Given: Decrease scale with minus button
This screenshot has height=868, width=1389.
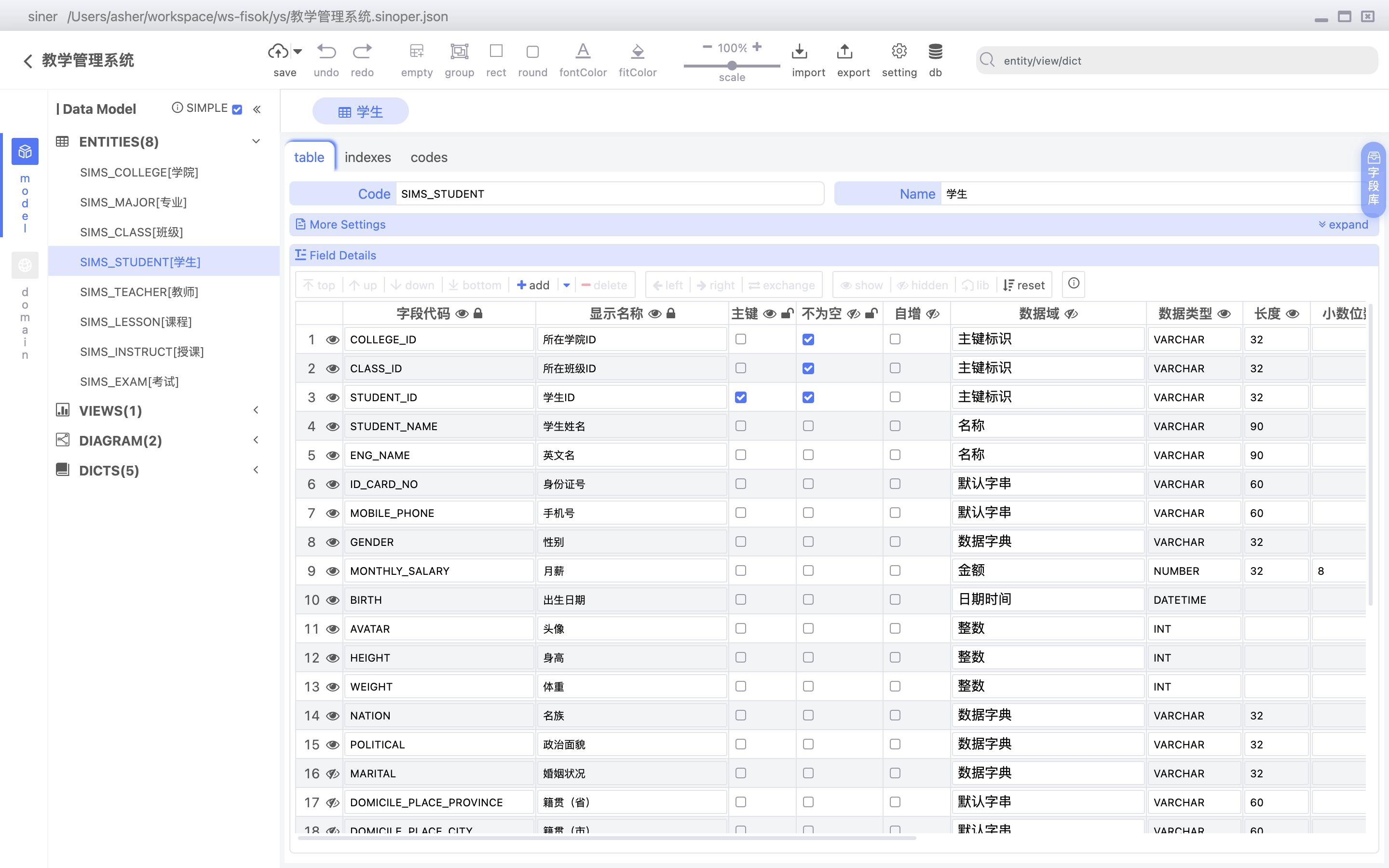Looking at the screenshot, I should pyautogui.click(x=707, y=47).
